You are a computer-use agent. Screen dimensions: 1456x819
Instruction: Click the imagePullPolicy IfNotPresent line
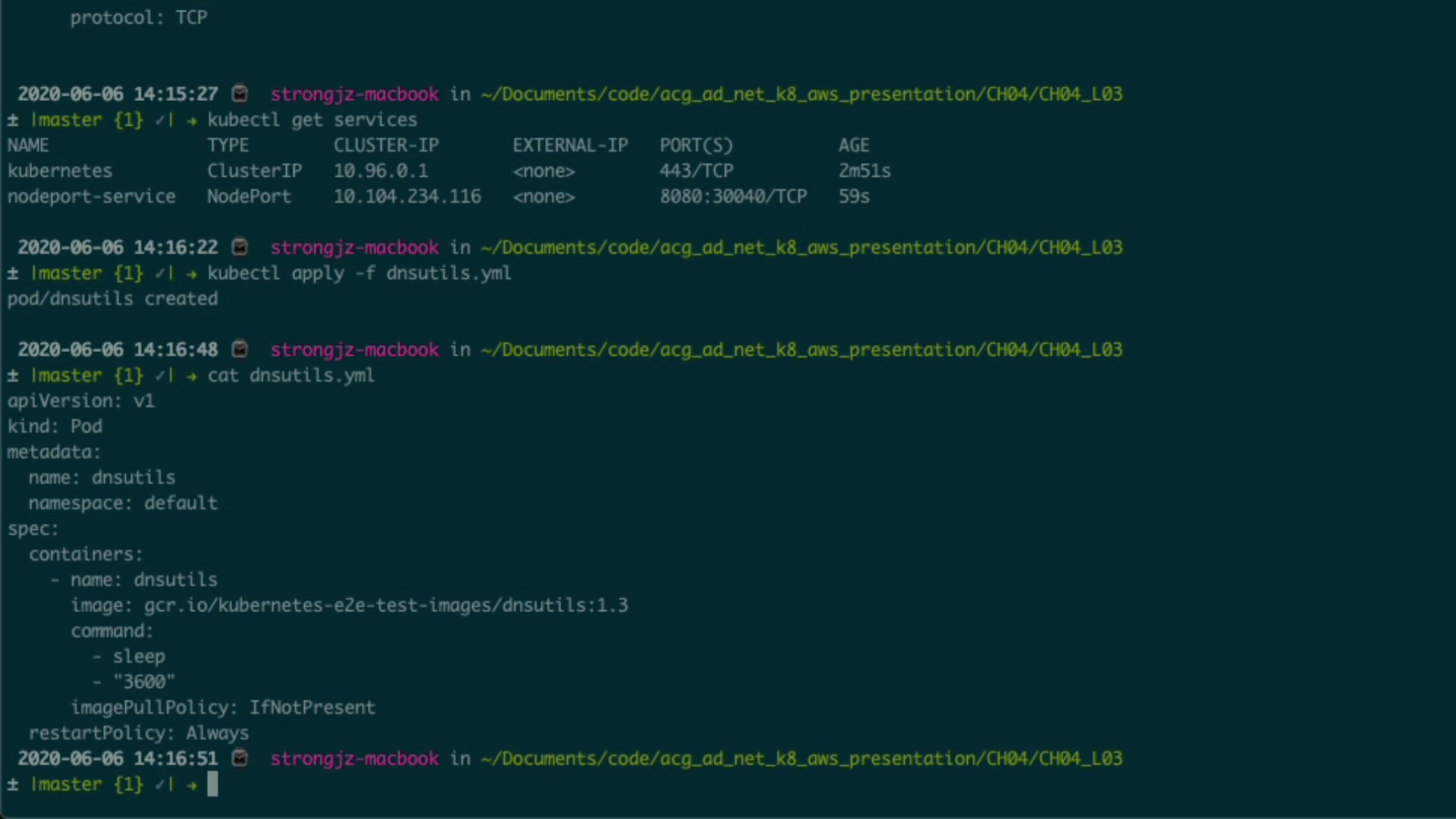223,708
